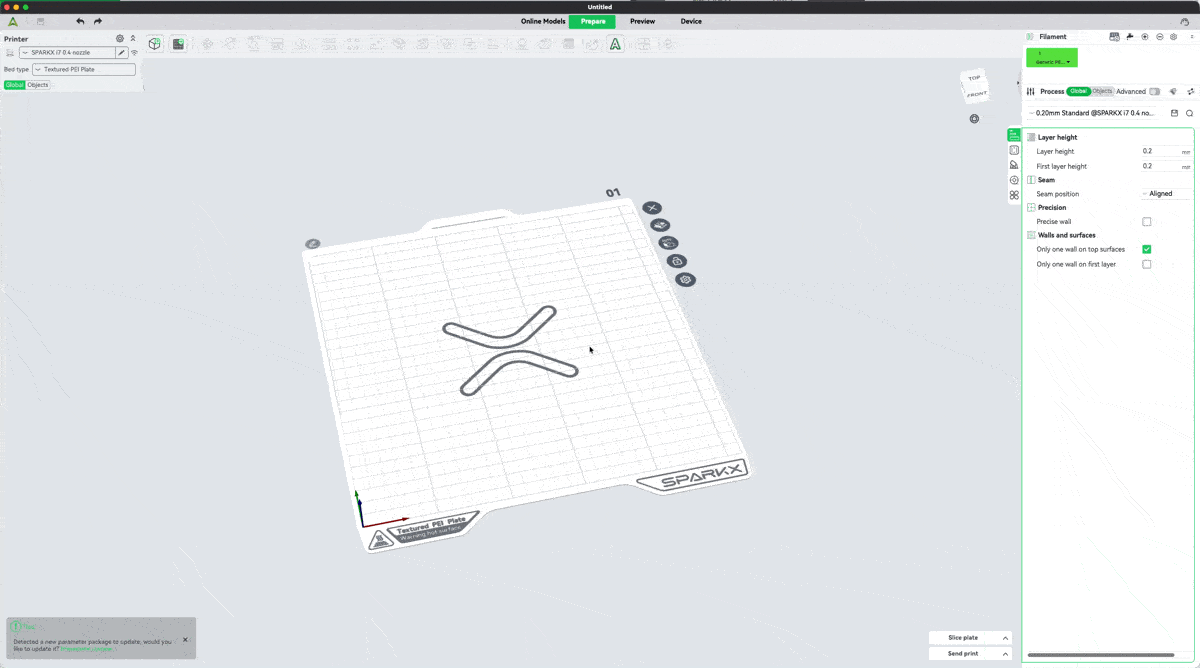Open the Seam position dropdown
This screenshot has width=1200, height=668.
point(1164,194)
